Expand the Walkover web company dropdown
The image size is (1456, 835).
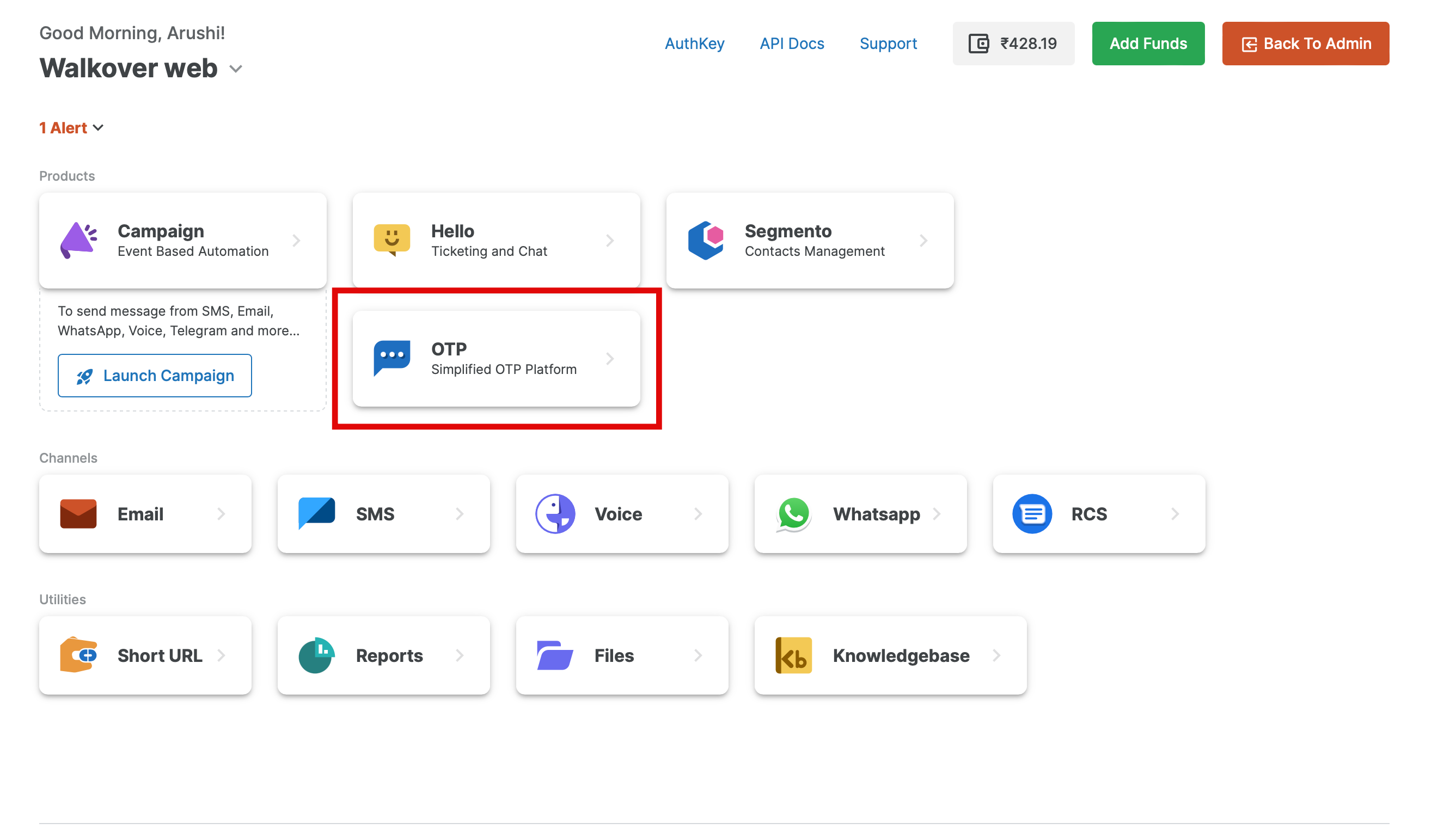236,69
